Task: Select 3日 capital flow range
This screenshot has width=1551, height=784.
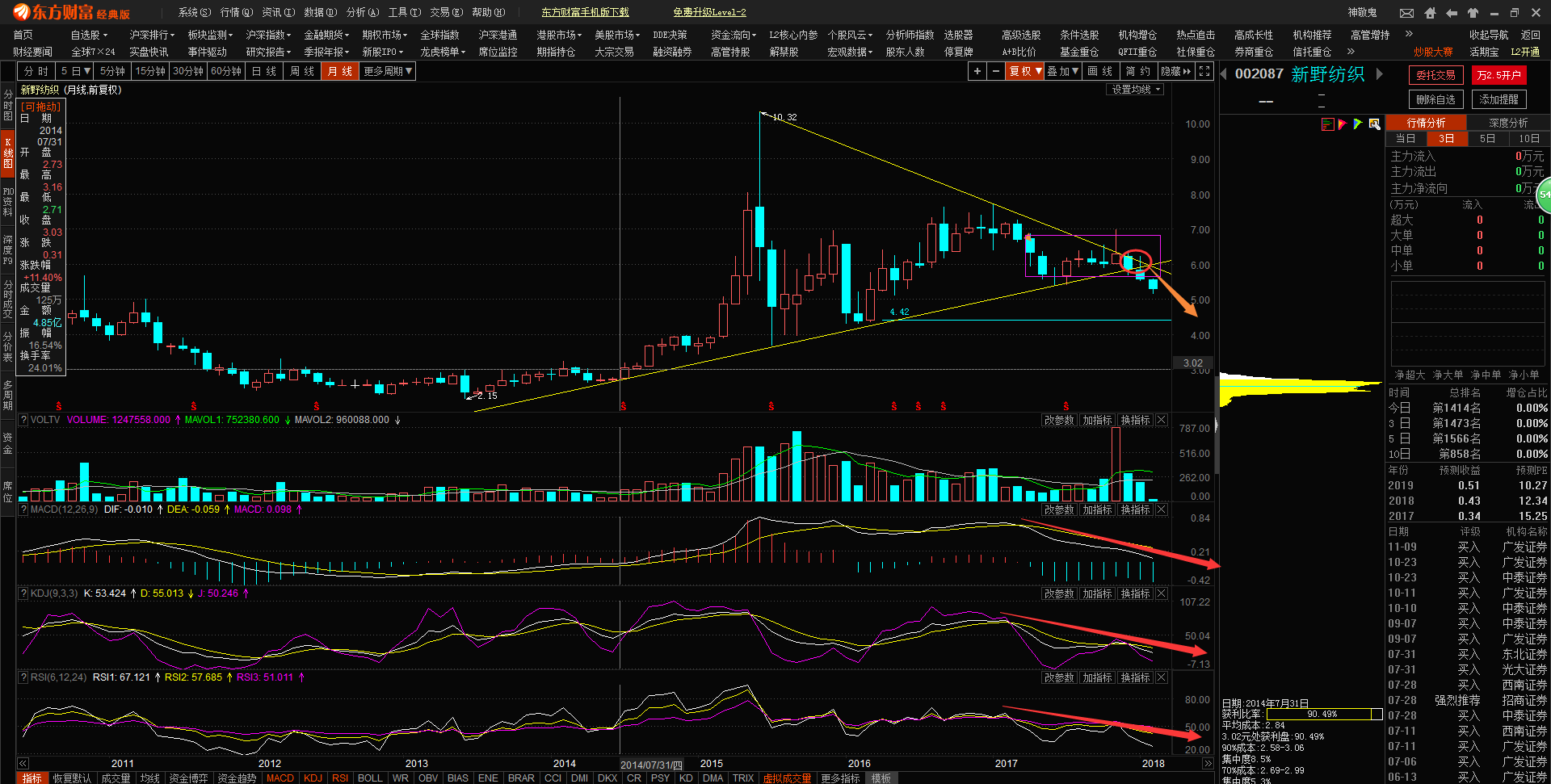Action: click(x=1446, y=139)
